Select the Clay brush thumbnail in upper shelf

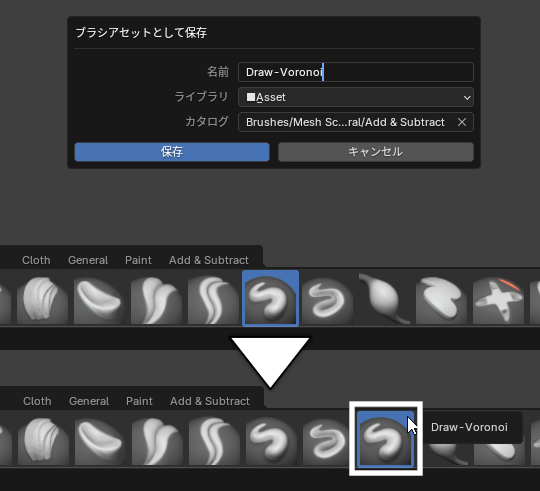click(100, 300)
